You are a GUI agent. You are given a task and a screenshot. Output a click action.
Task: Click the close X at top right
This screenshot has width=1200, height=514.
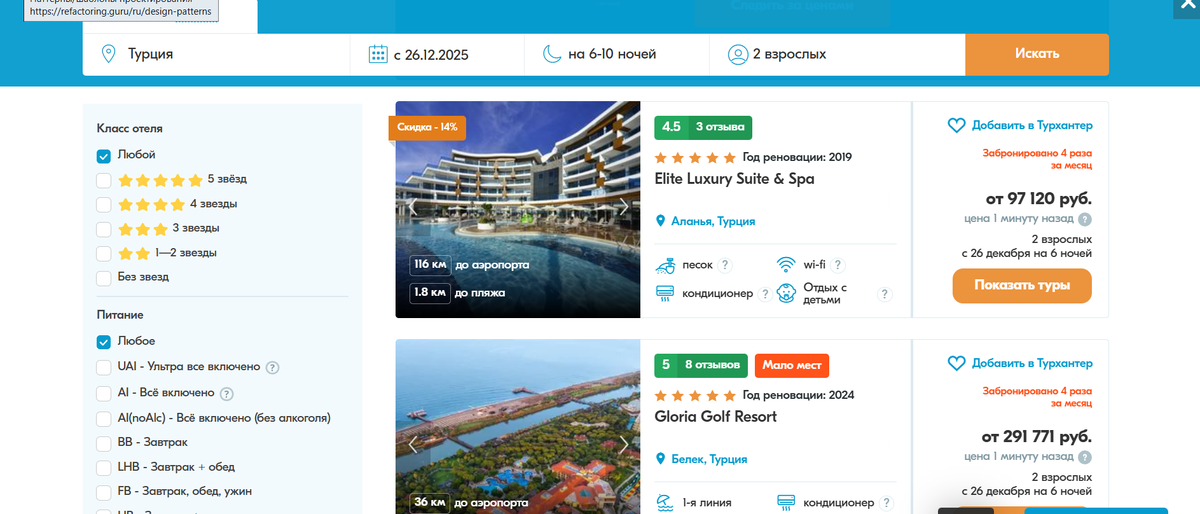tap(1181, 5)
